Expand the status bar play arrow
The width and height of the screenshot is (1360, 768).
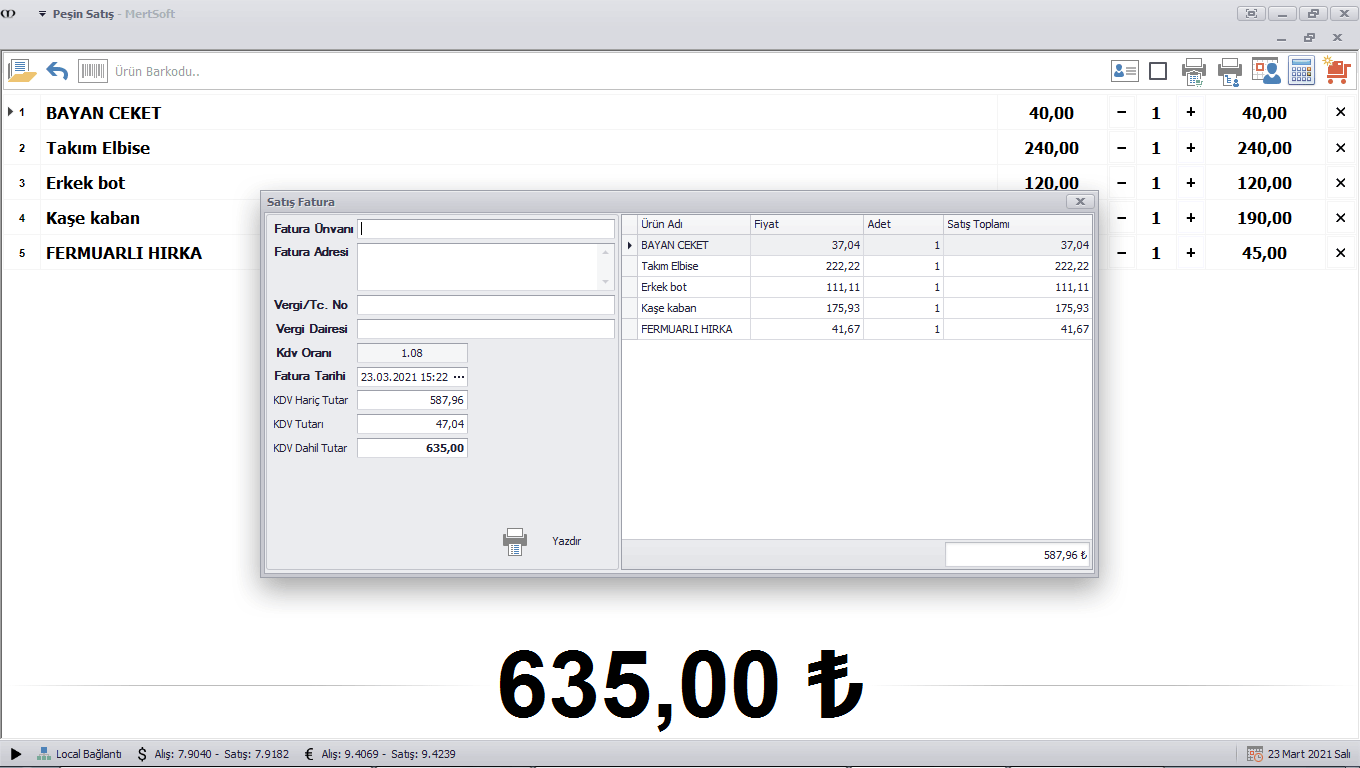tap(16, 754)
